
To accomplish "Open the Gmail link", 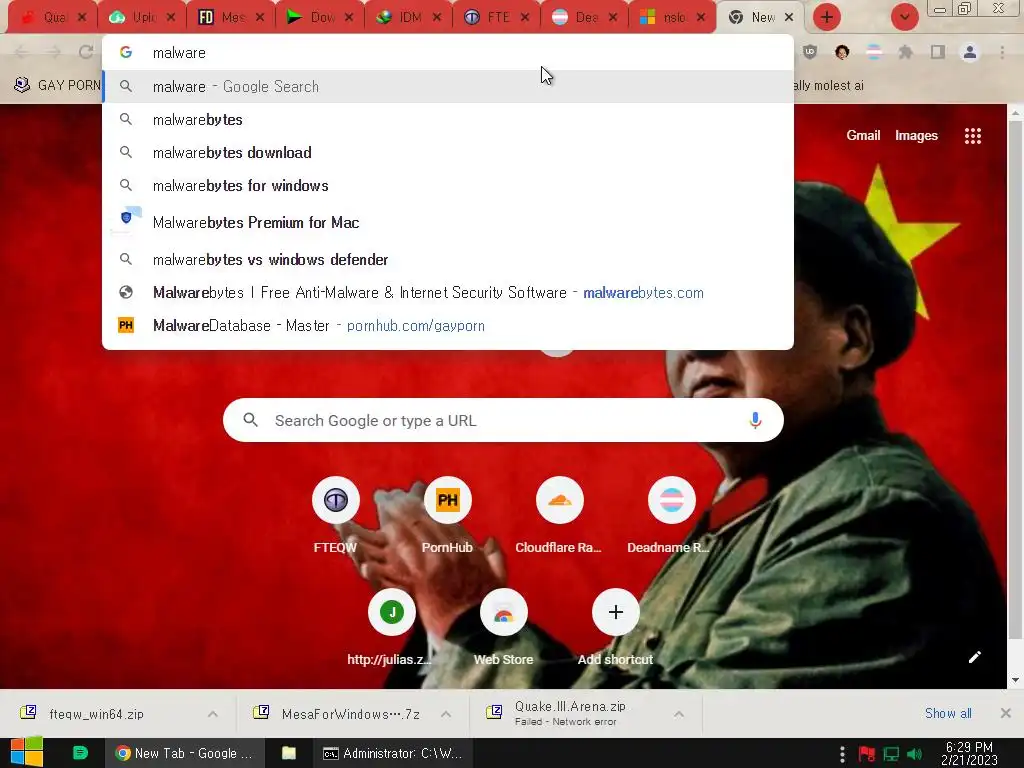I will (863, 135).
